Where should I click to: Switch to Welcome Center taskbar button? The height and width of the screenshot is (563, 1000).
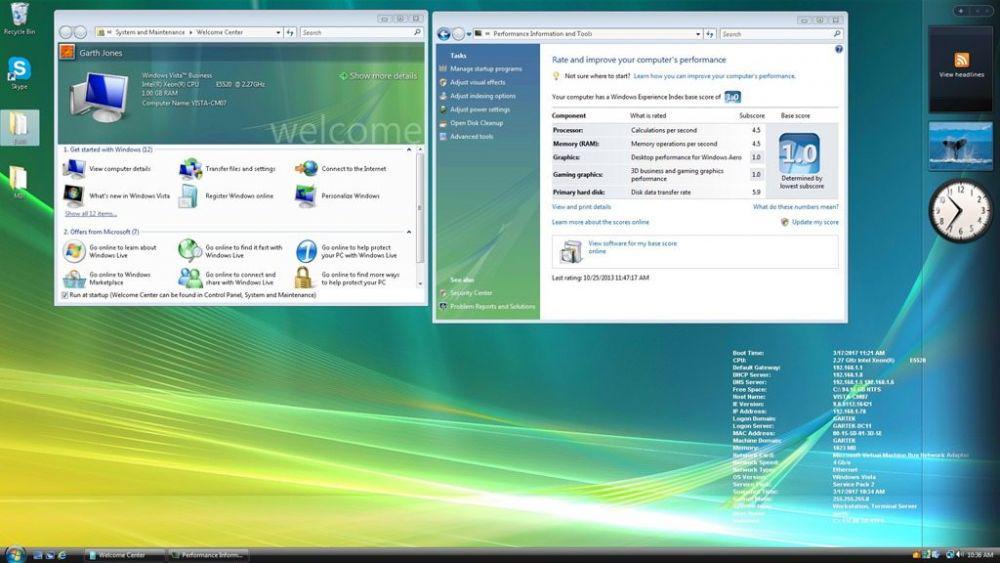point(124,555)
